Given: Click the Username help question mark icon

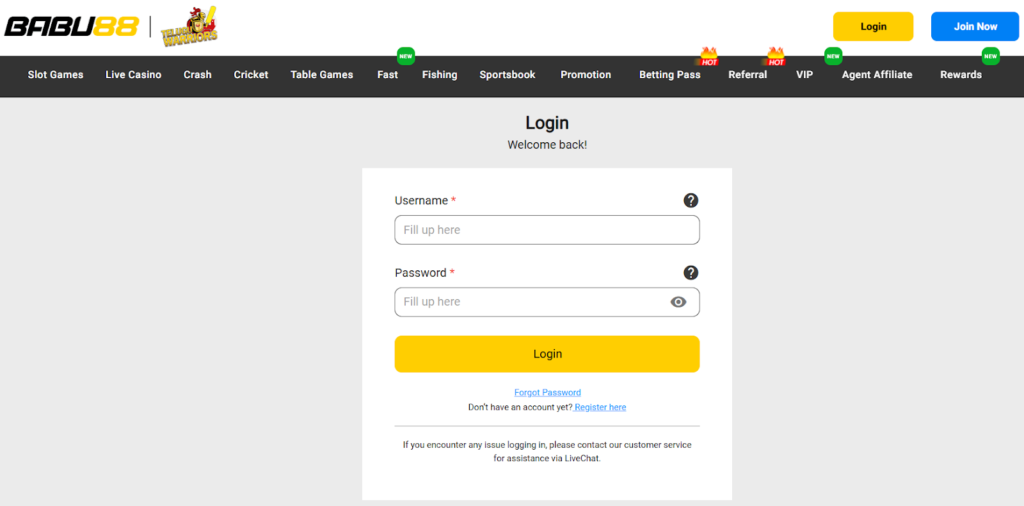Looking at the screenshot, I should pos(690,201).
